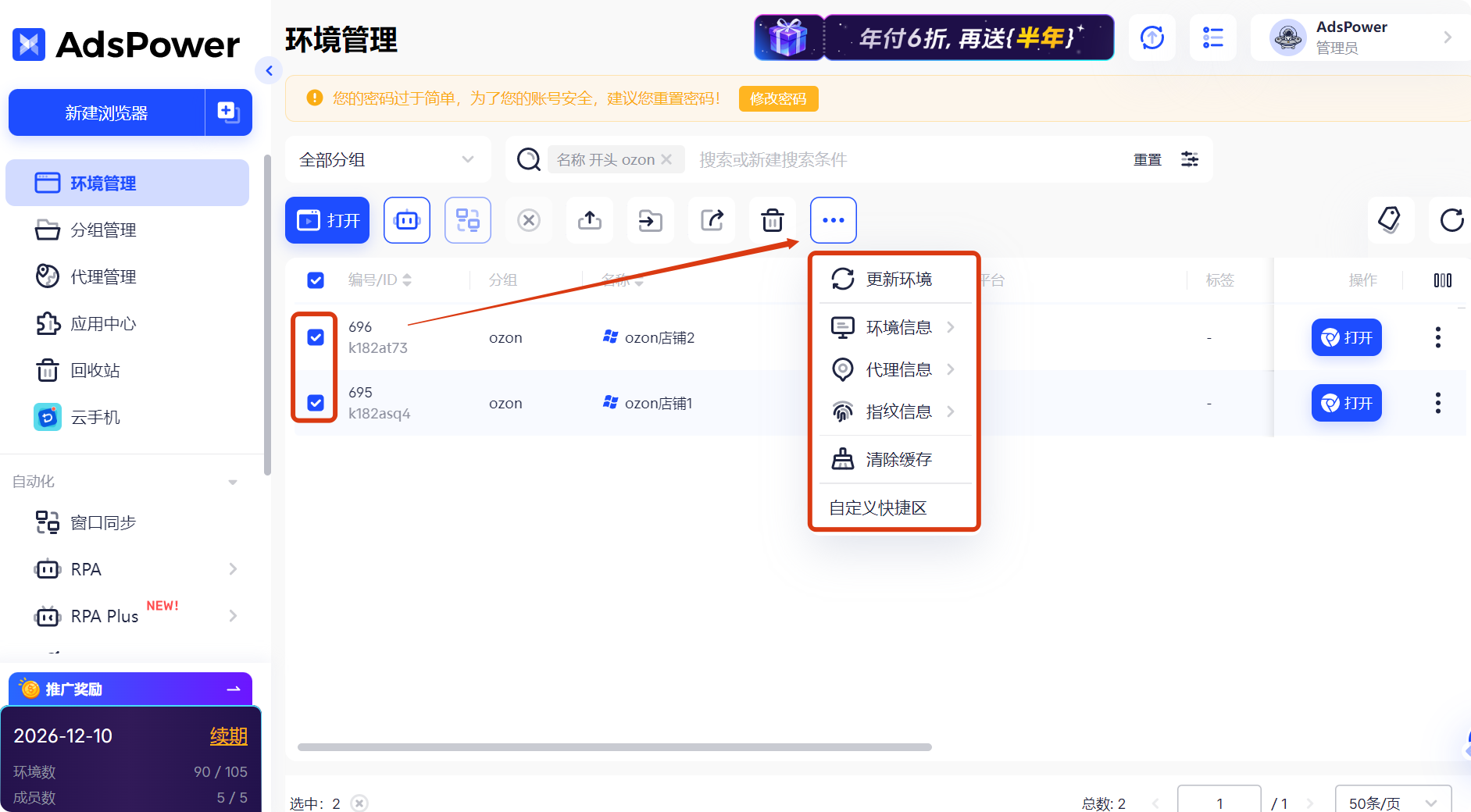Click the 修改密码 button in the warning banner
Image resolution: width=1471 pixels, height=812 pixels.
pos(778,98)
